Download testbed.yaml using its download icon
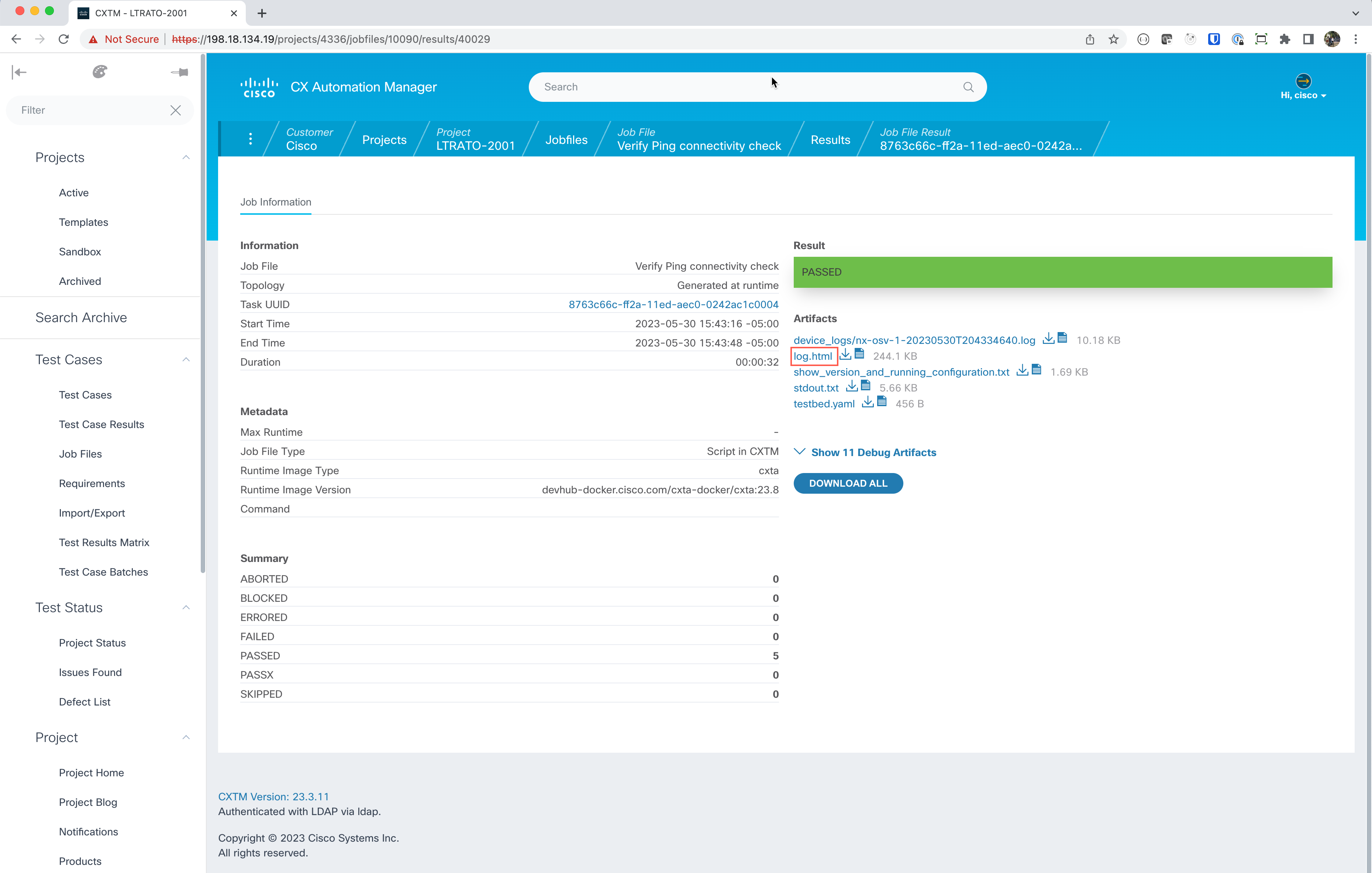The width and height of the screenshot is (1372, 873). (868, 402)
